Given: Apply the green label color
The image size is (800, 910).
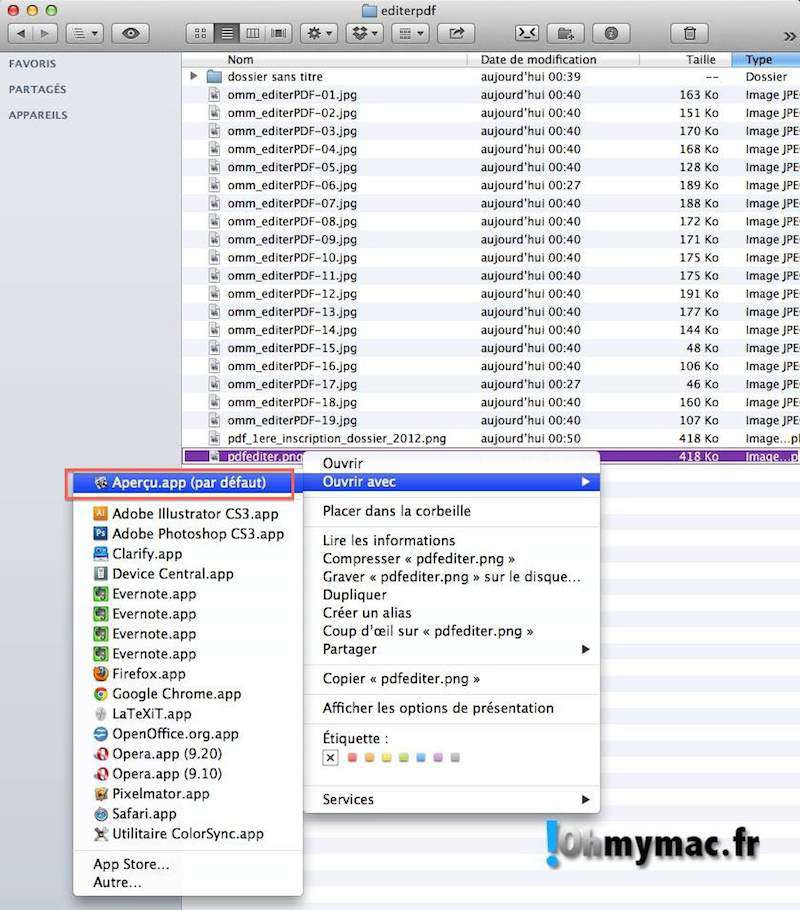Looking at the screenshot, I should coord(403,757).
